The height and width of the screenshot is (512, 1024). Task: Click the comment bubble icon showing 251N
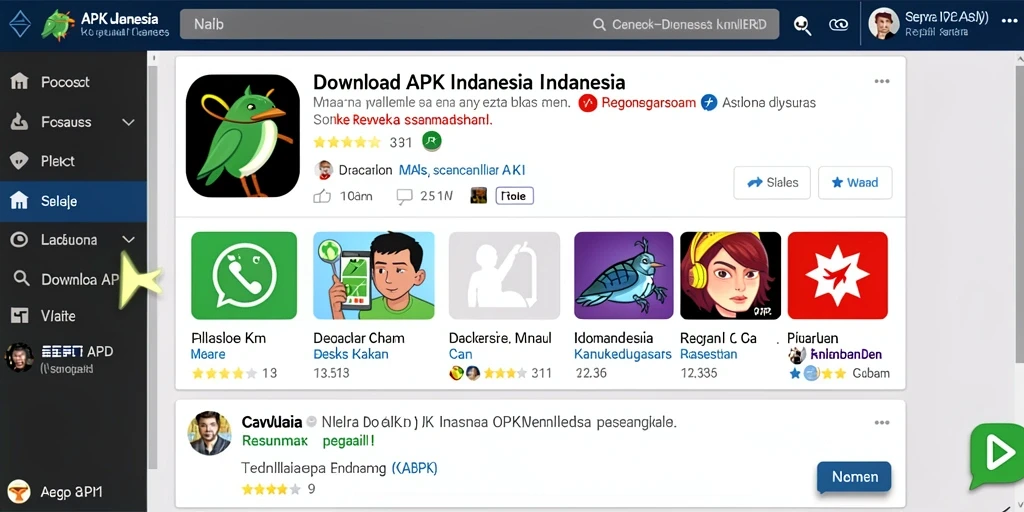[405, 195]
